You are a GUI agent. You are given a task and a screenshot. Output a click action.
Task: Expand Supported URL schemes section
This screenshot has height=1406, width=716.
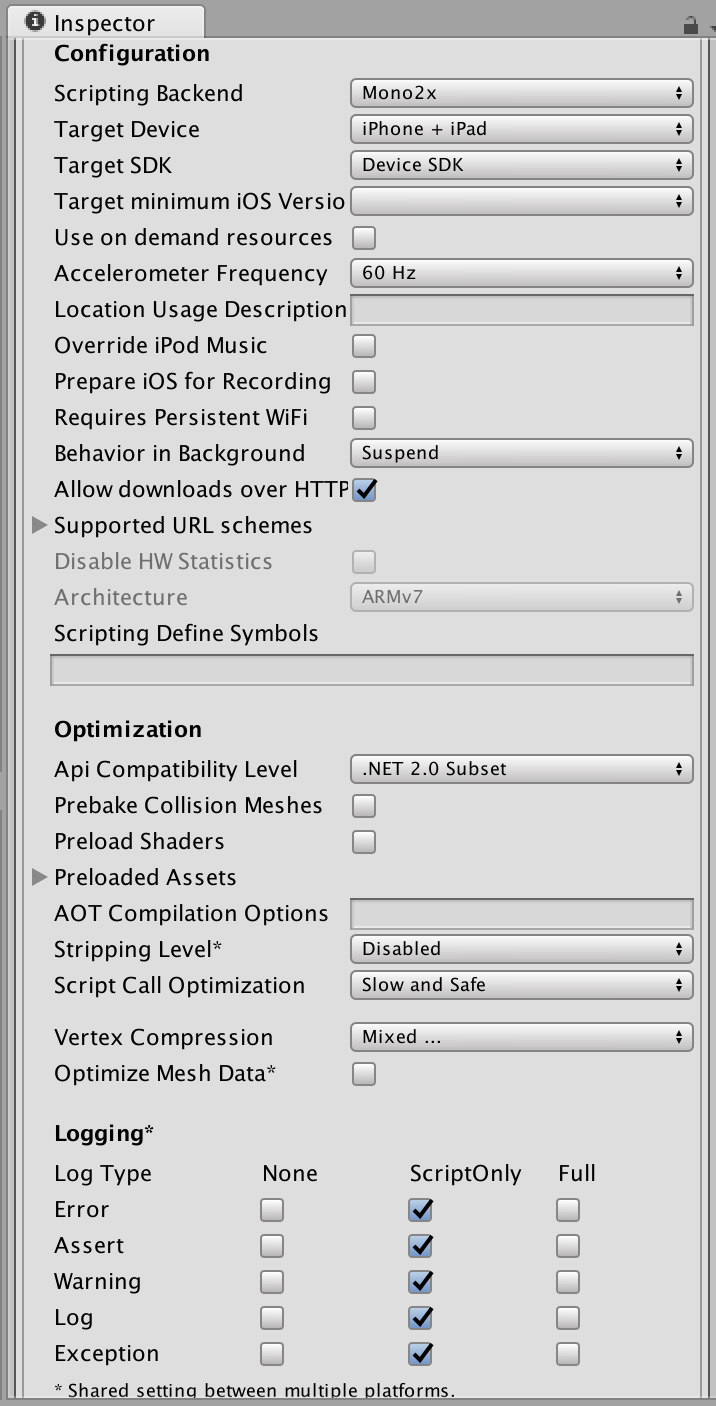tap(40, 525)
